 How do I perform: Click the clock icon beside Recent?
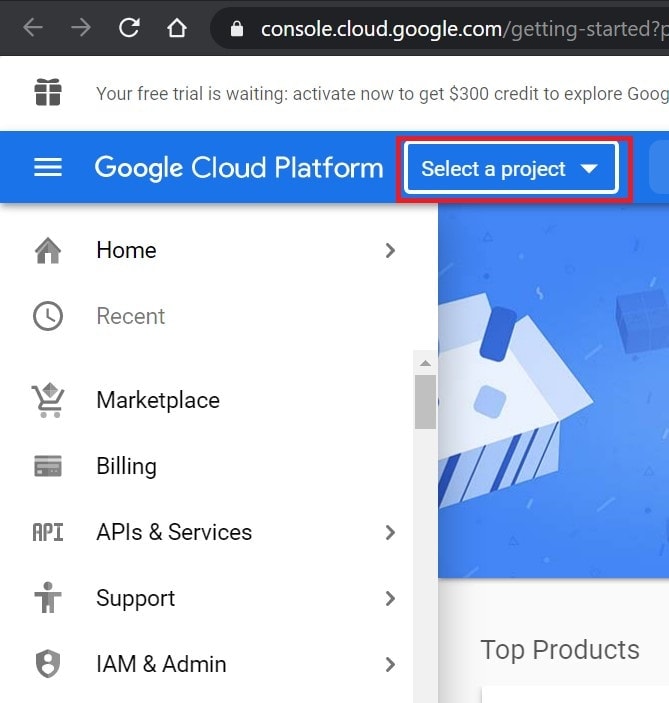48,316
